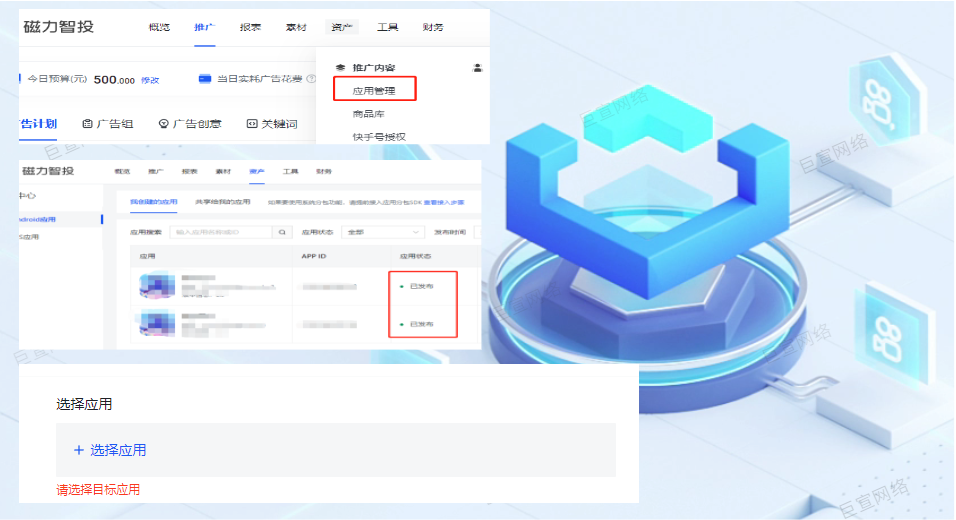956x520 pixels.
Task: Open 素材 in the budget panel's top menu
Action: [296, 27]
